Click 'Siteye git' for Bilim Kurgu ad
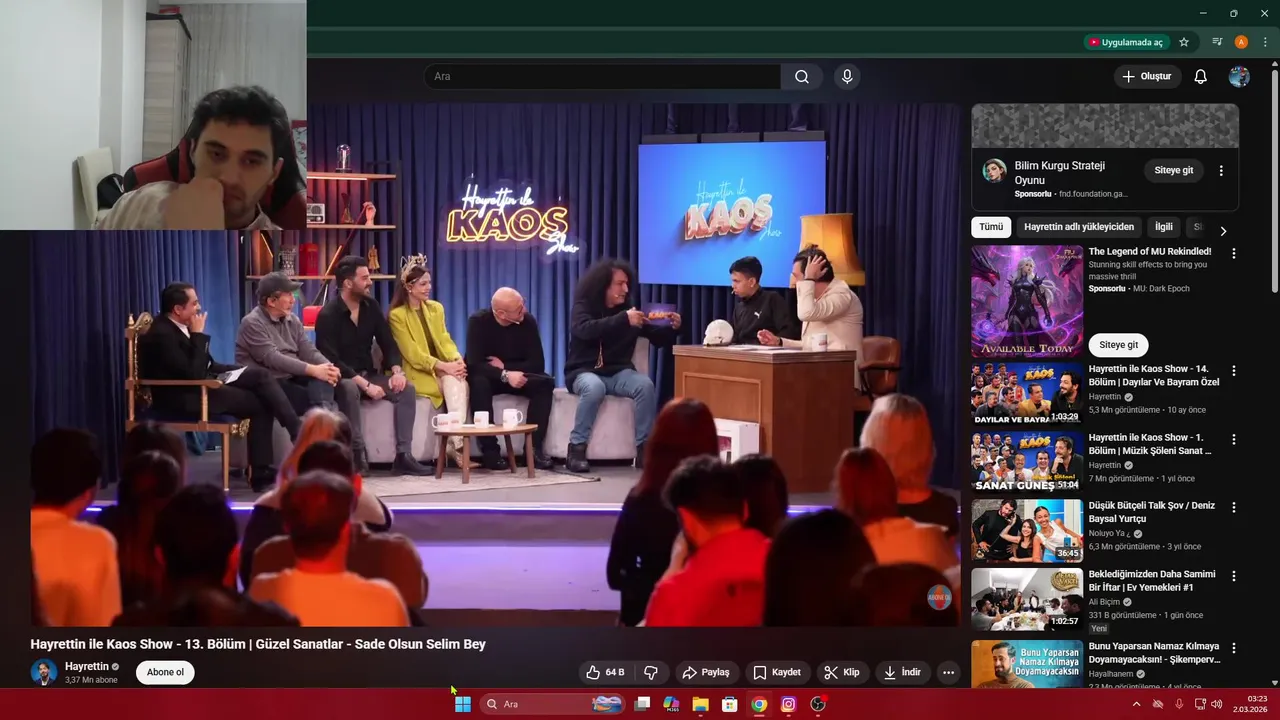The width and height of the screenshot is (1280, 720). (x=1174, y=171)
